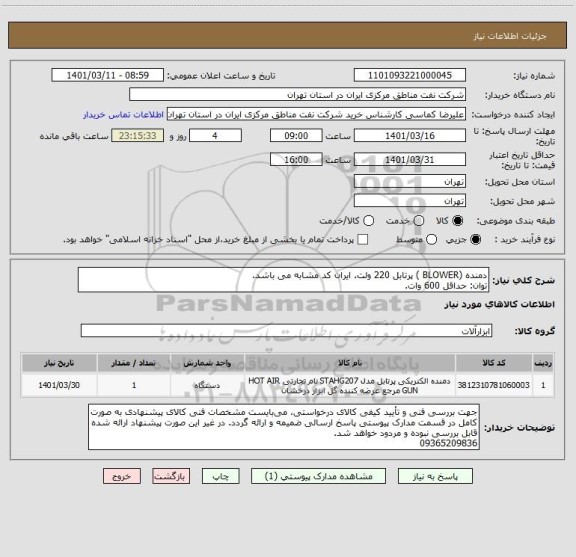The height and width of the screenshot is (557, 576).
Task: Select the کالا radio button
Action: click(458, 220)
